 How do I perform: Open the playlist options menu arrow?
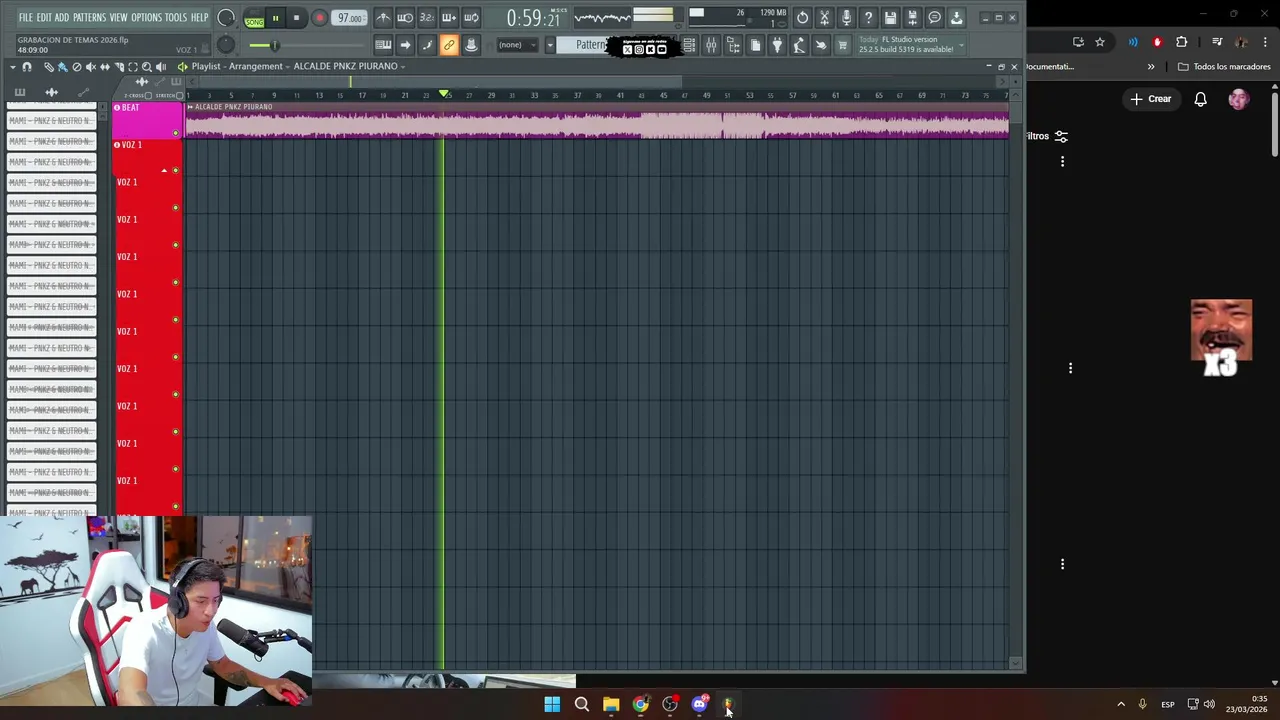(x=13, y=67)
